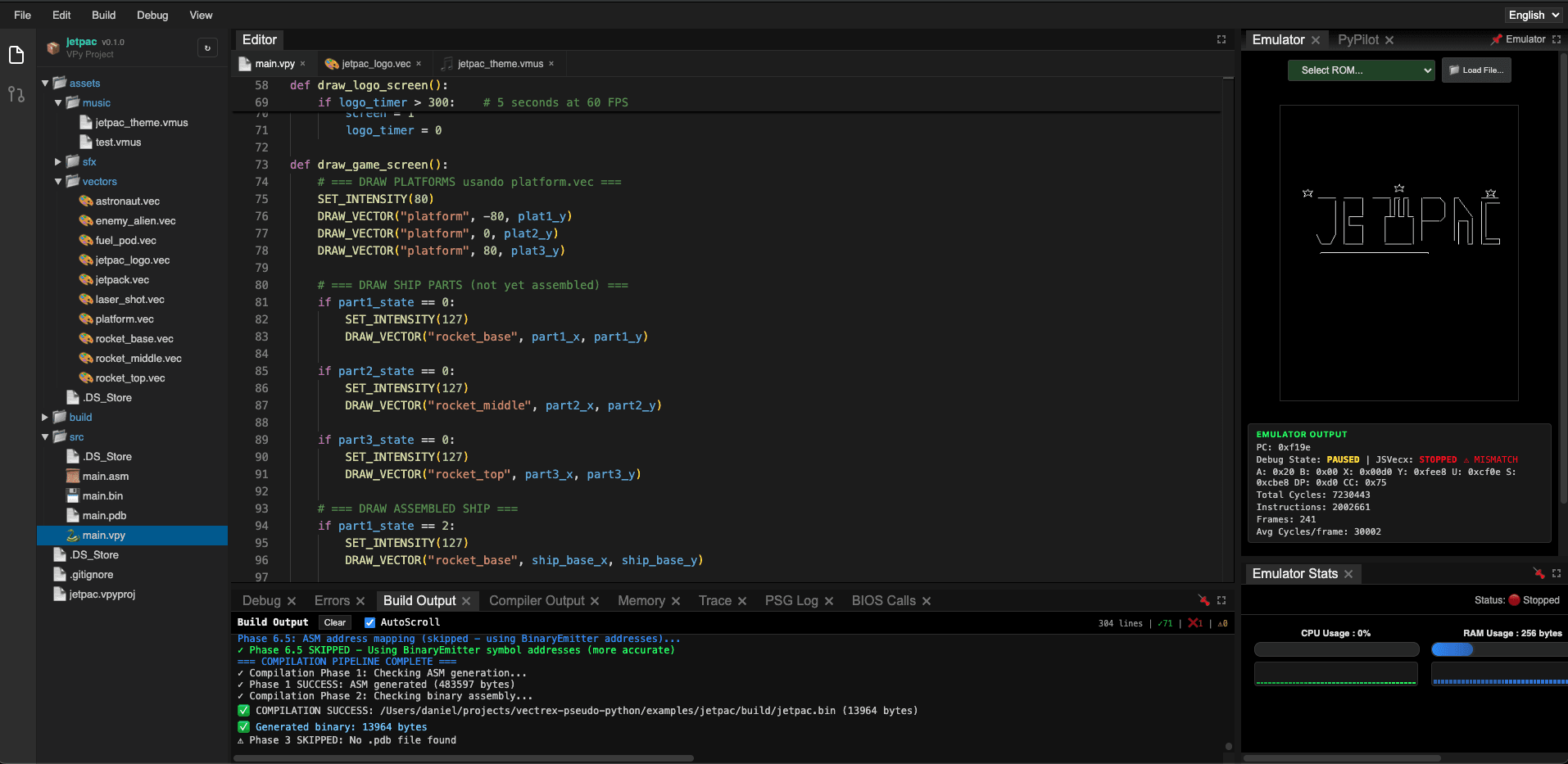
Task: Expand the Editor panel to fullscreen
Action: pyautogui.click(x=1221, y=38)
